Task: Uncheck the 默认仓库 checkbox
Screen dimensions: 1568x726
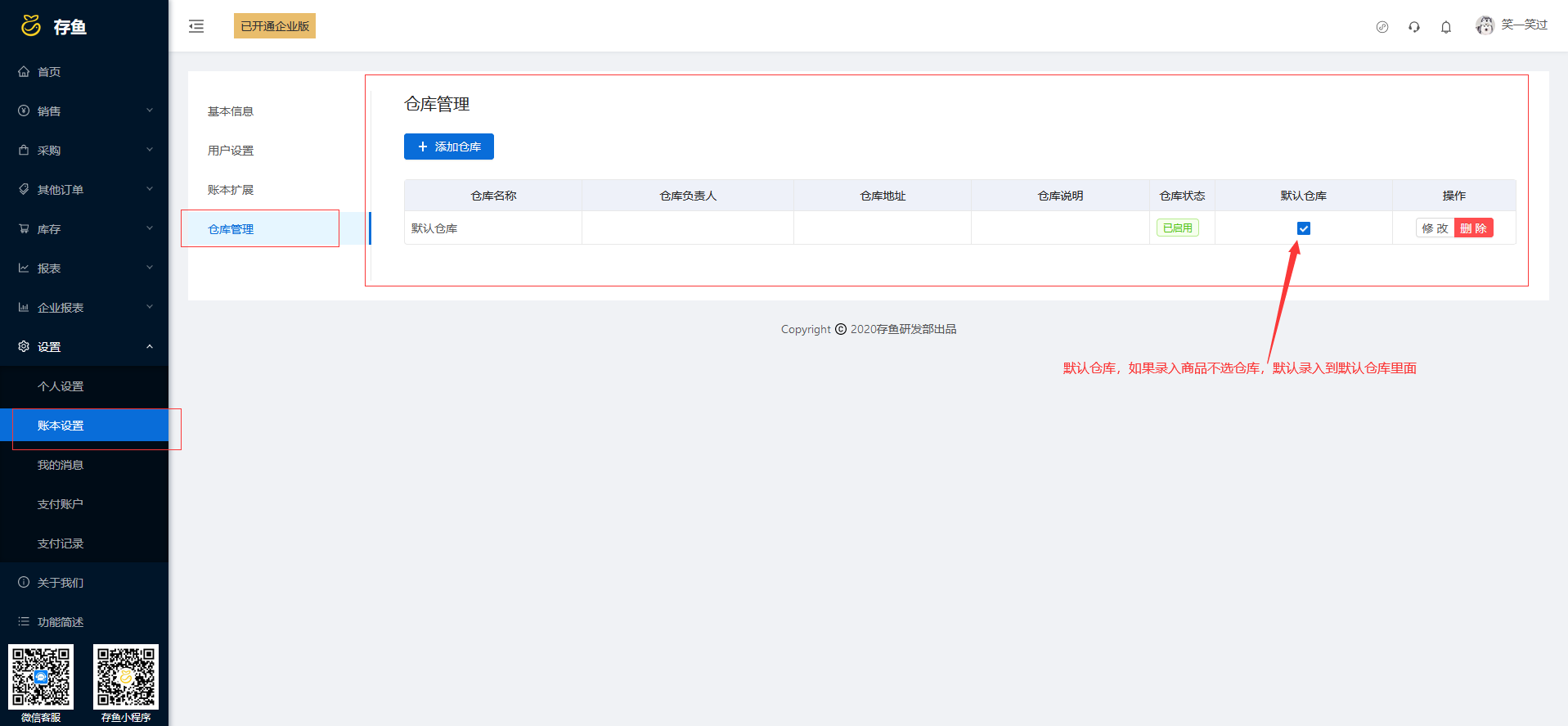Action: click(1304, 228)
